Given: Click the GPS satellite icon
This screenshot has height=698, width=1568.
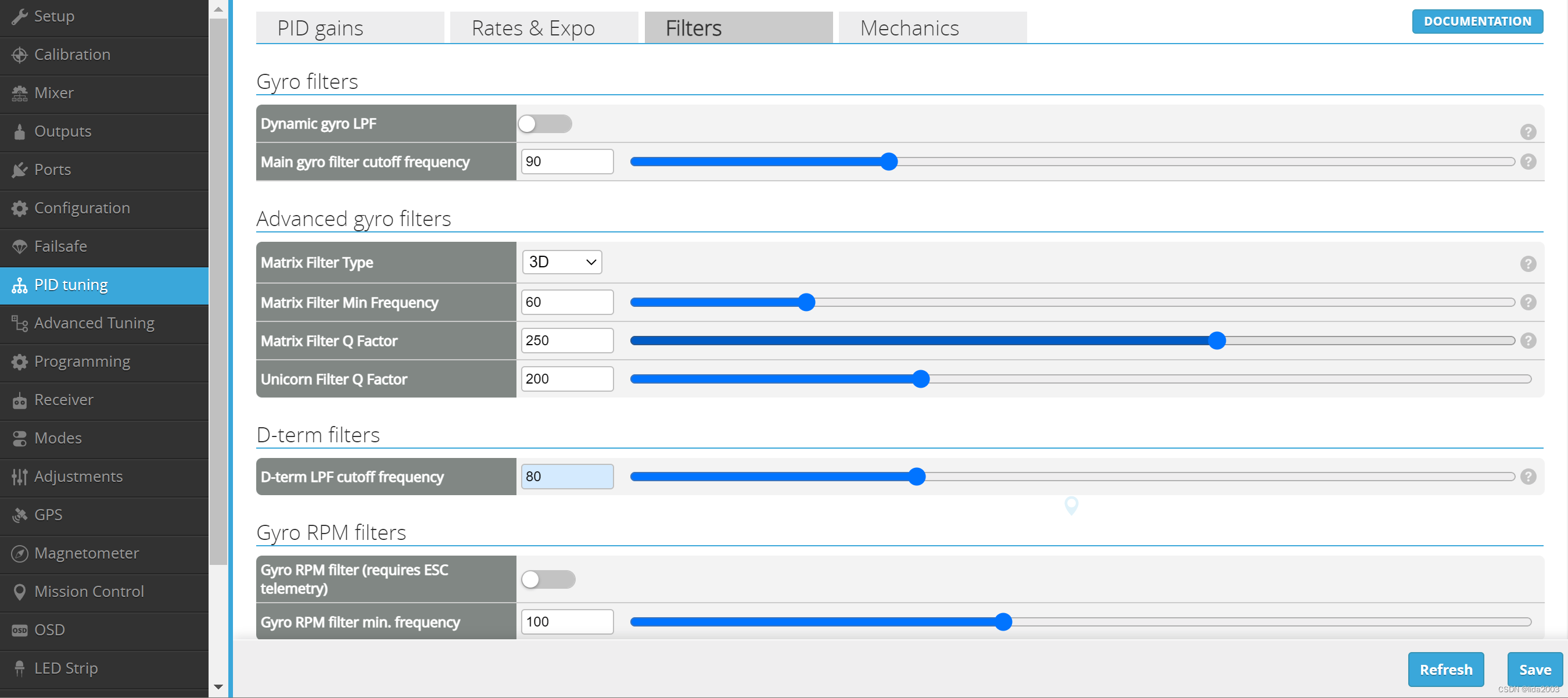Looking at the screenshot, I should coord(20,516).
